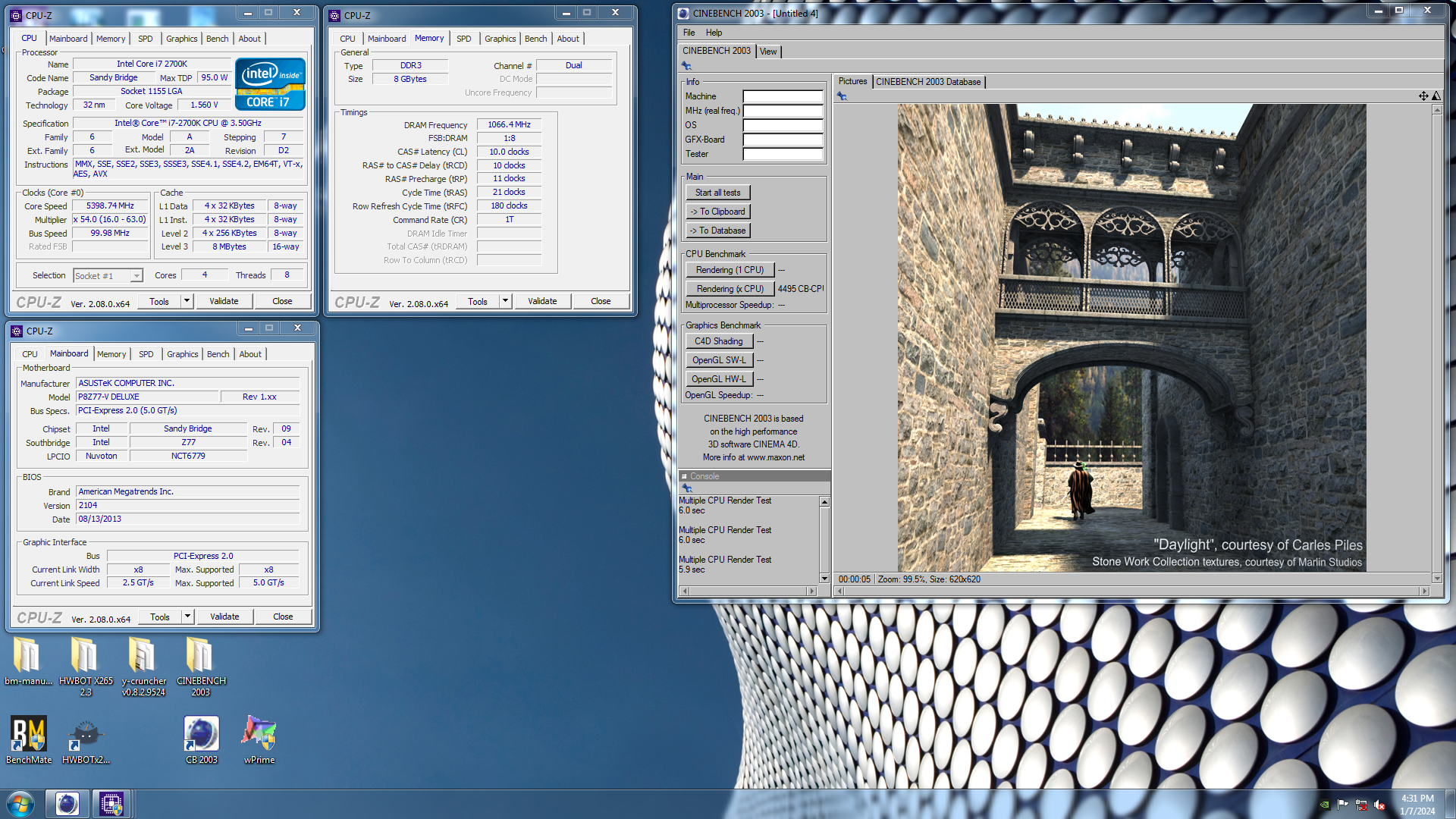This screenshot has width=1456, height=819.
Task: Open the SPD tab in the Memory CPU-Z window
Action: pyautogui.click(x=464, y=39)
